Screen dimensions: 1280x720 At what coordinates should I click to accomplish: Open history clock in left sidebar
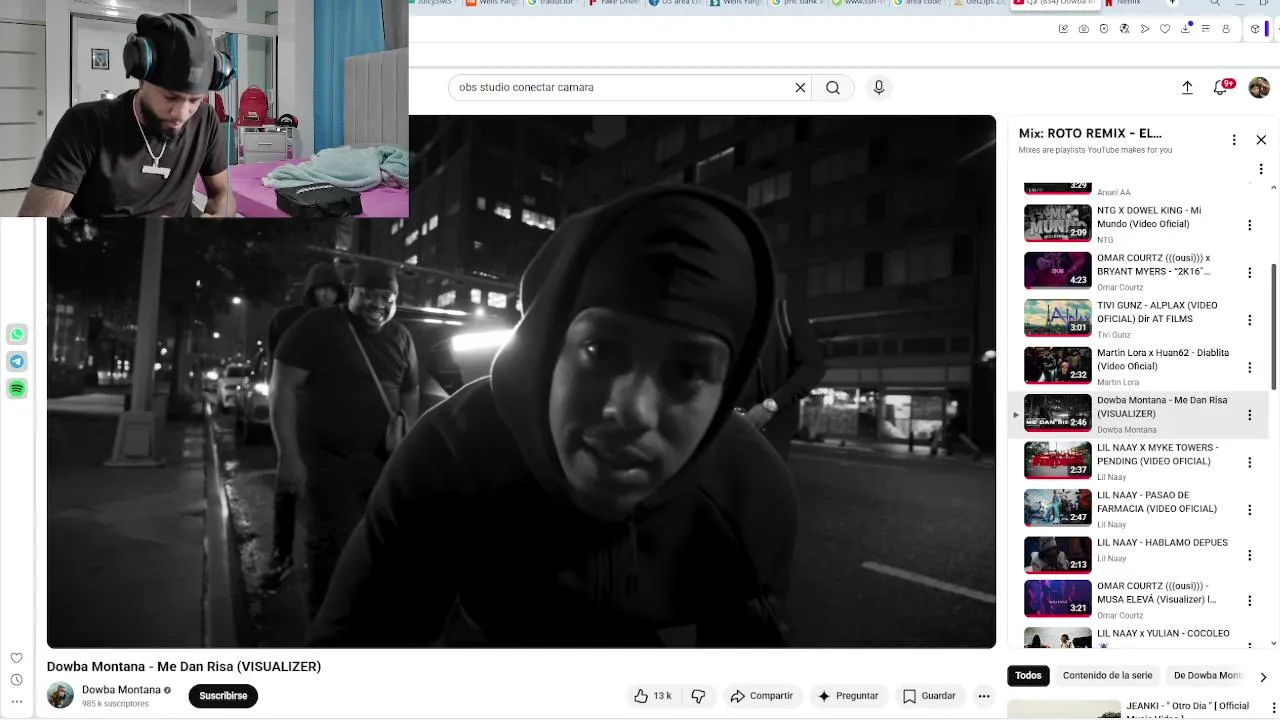(x=16, y=680)
